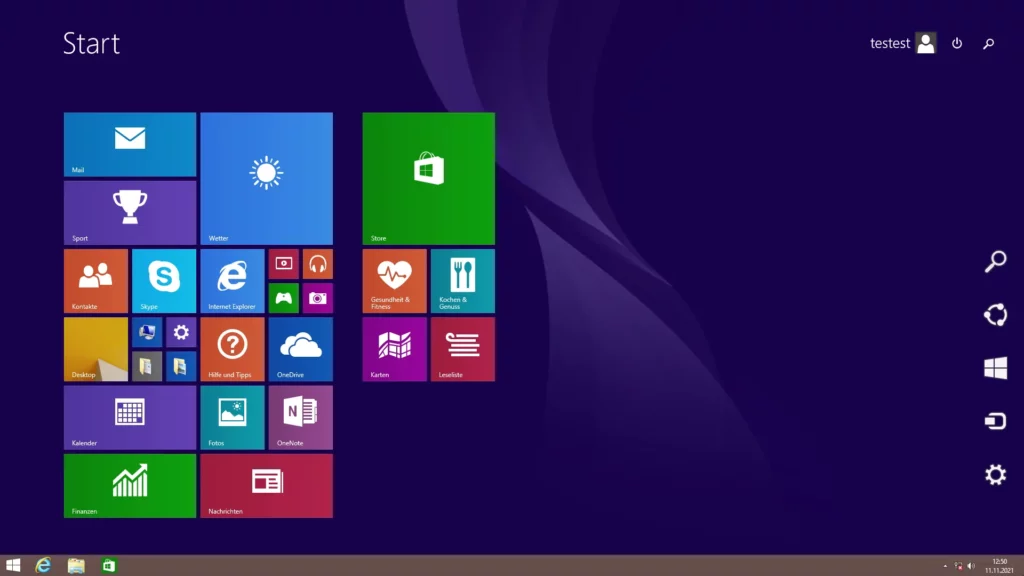1024x576 pixels.
Task: Open the Internet Explorer tile
Action: [x=232, y=280]
